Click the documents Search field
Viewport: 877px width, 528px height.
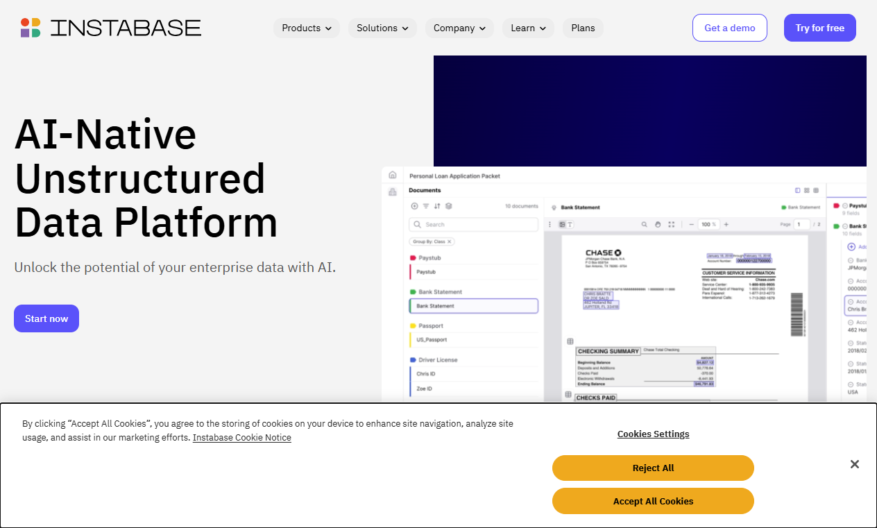tap(474, 224)
